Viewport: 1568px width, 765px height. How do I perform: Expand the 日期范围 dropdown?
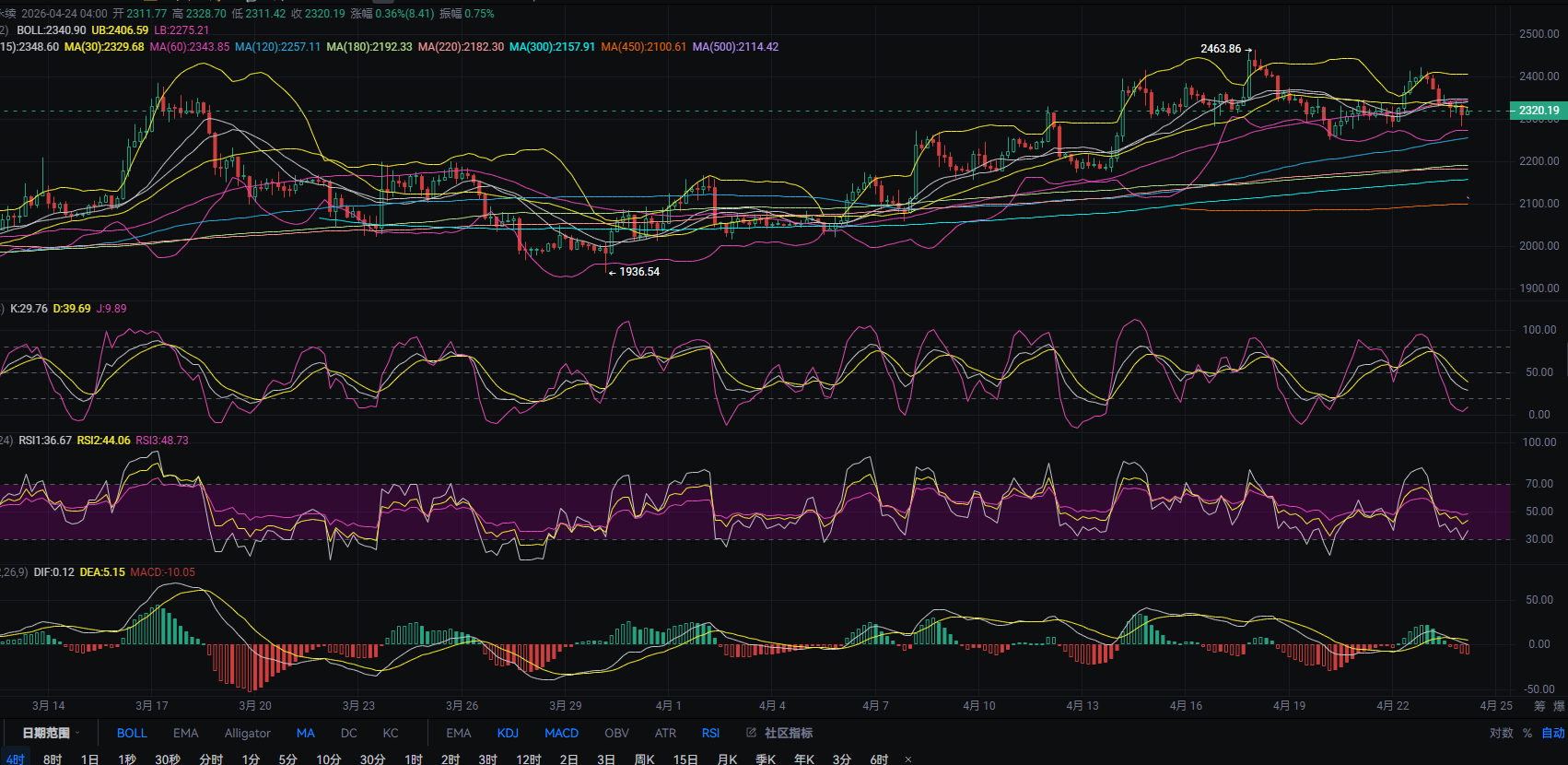click(x=51, y=733)
